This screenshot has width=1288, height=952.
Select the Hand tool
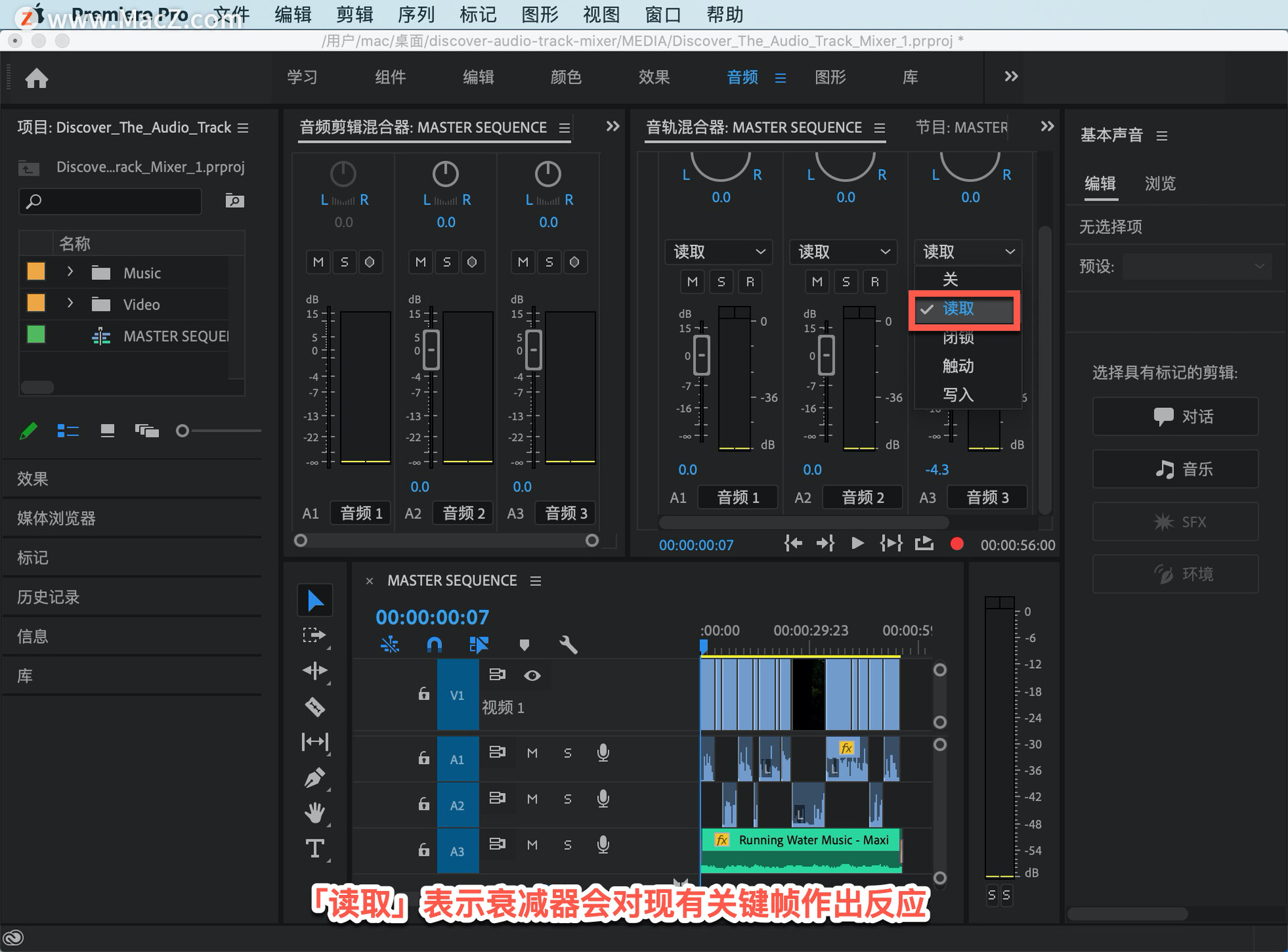(x=315, y=813)
